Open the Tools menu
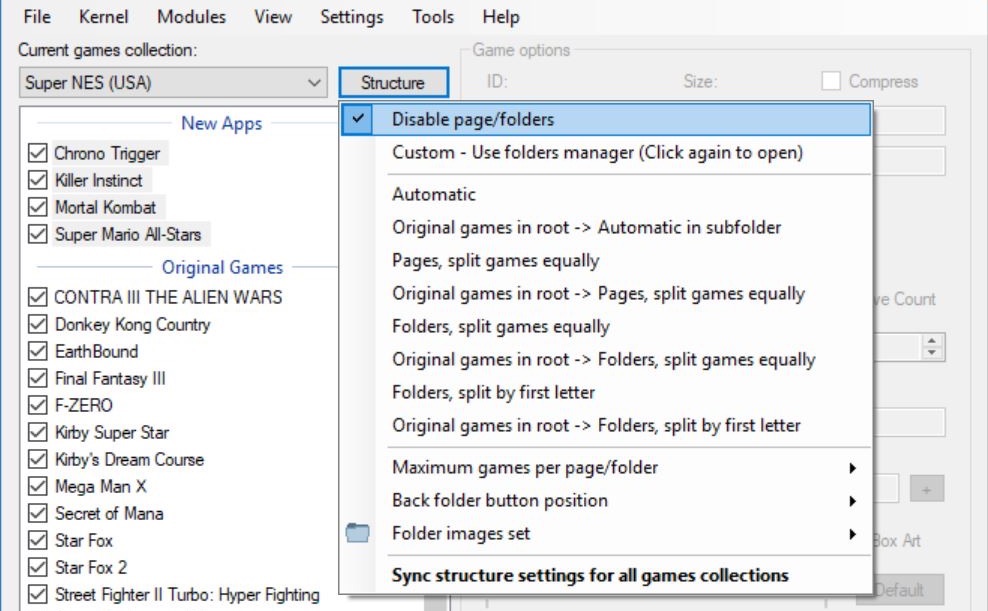988x611 pixels. [x=433, y=16]
